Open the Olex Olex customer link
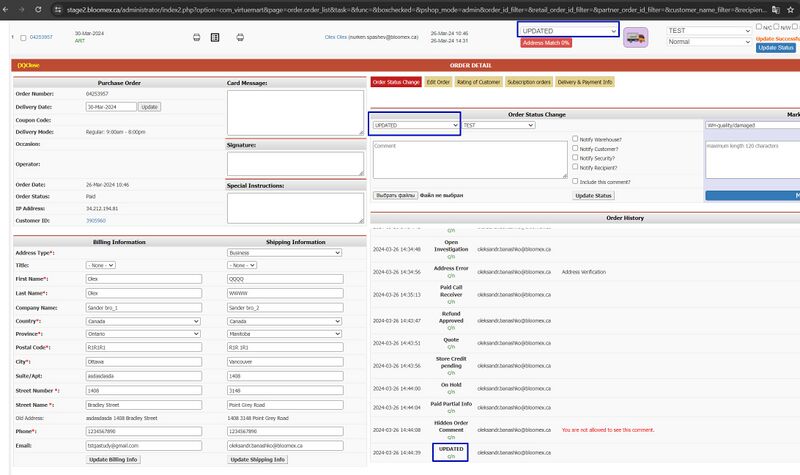Viewport: 800px width, 475px height. 336,37
